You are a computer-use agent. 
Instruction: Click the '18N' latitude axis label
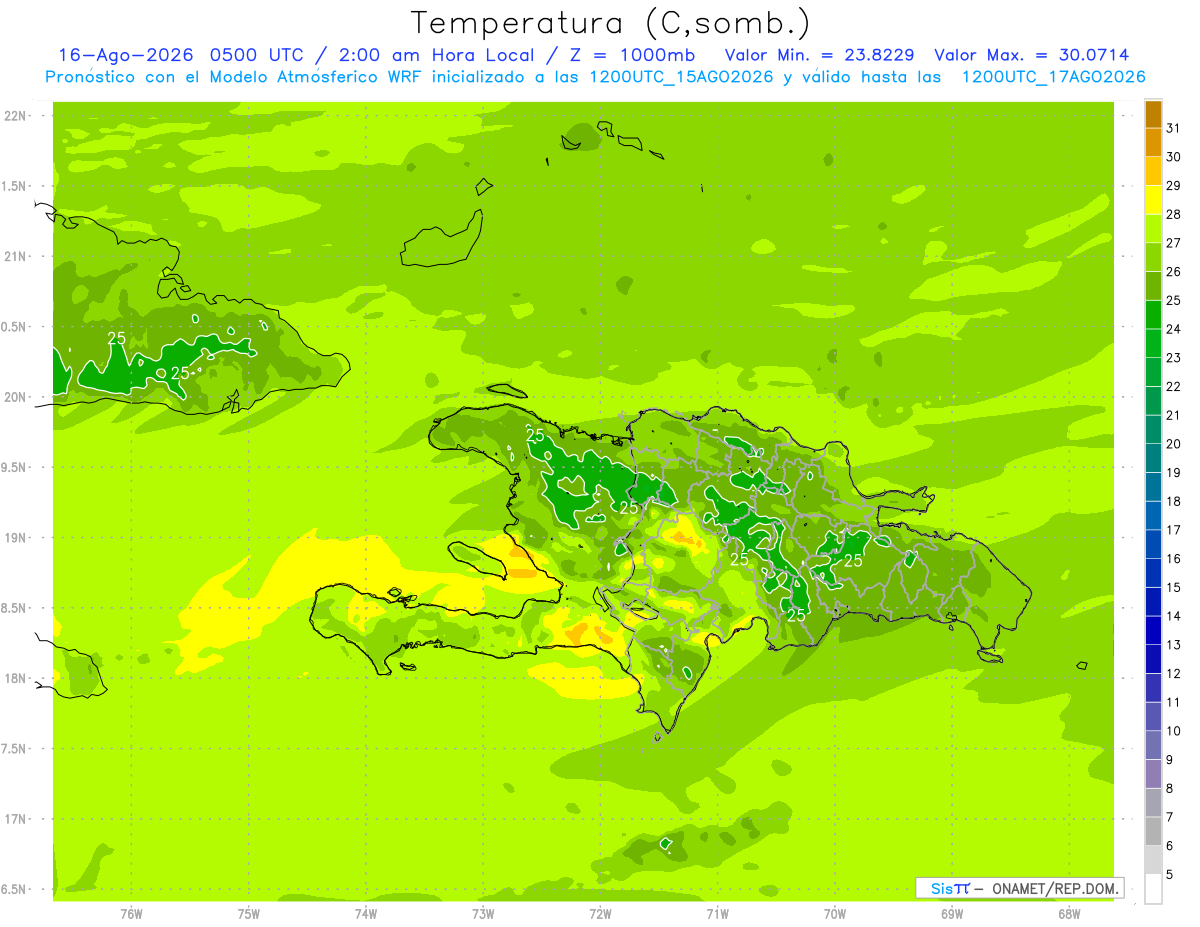(x=17, y=679)
